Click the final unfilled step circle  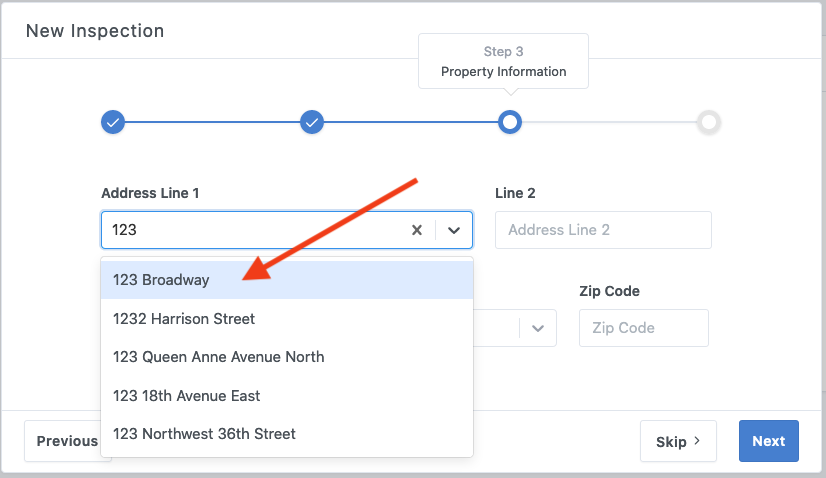[x=709, y=122]
